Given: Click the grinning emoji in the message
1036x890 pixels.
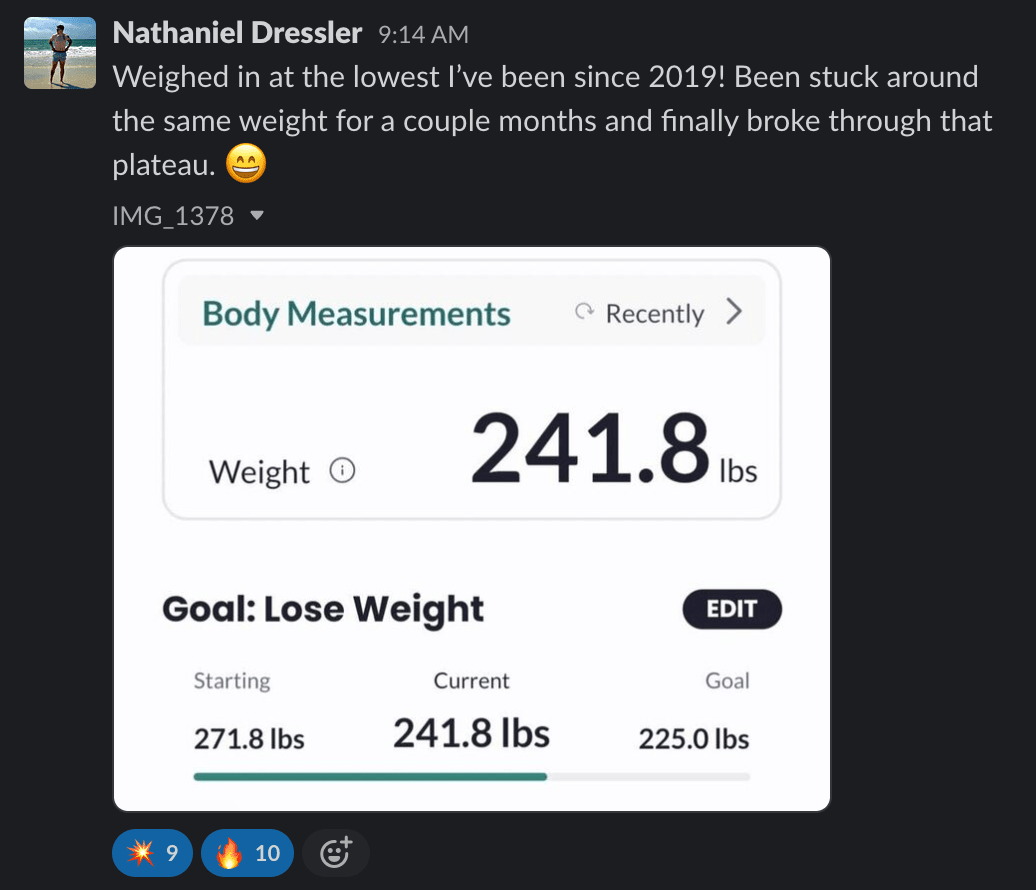Looking at the screenshot, I should (246, 163).
